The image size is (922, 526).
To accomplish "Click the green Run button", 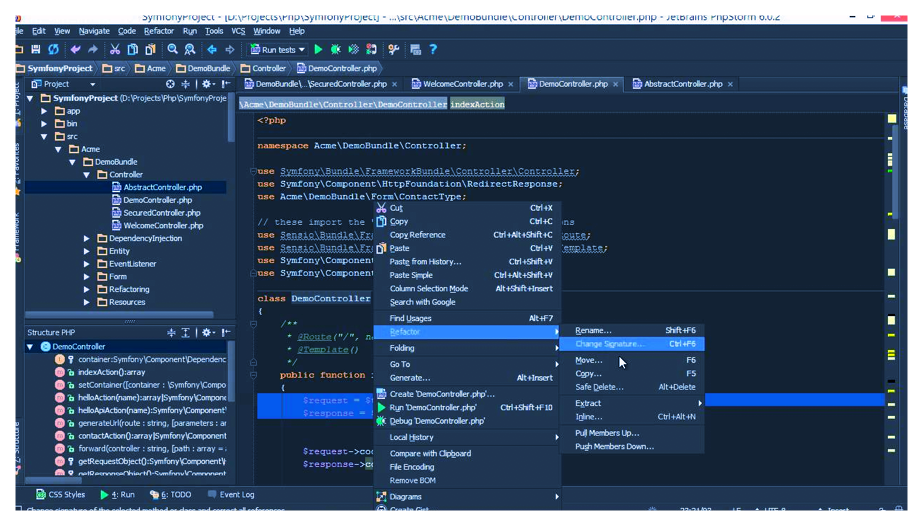I will tap(318, 49).
